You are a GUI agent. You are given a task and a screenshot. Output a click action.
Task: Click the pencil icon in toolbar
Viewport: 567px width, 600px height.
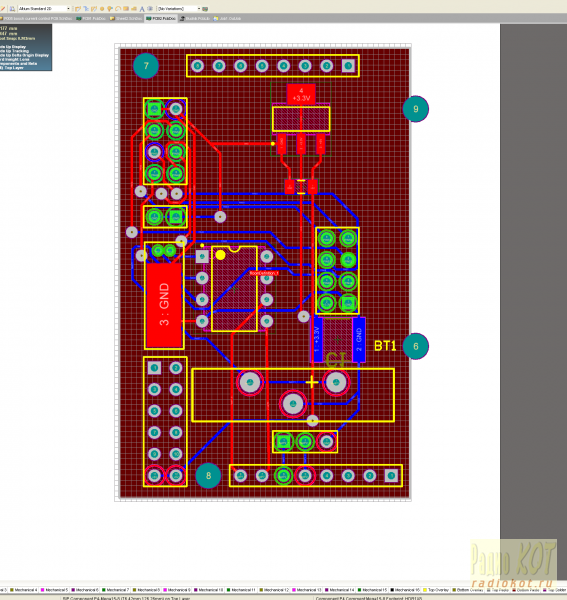(3, 8)
